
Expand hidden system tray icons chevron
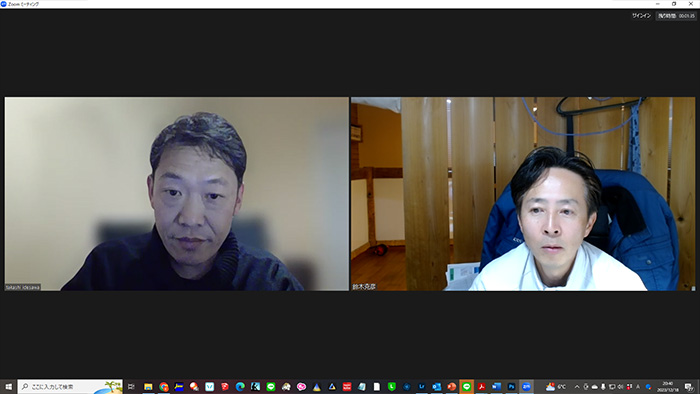tap(577, 387)
